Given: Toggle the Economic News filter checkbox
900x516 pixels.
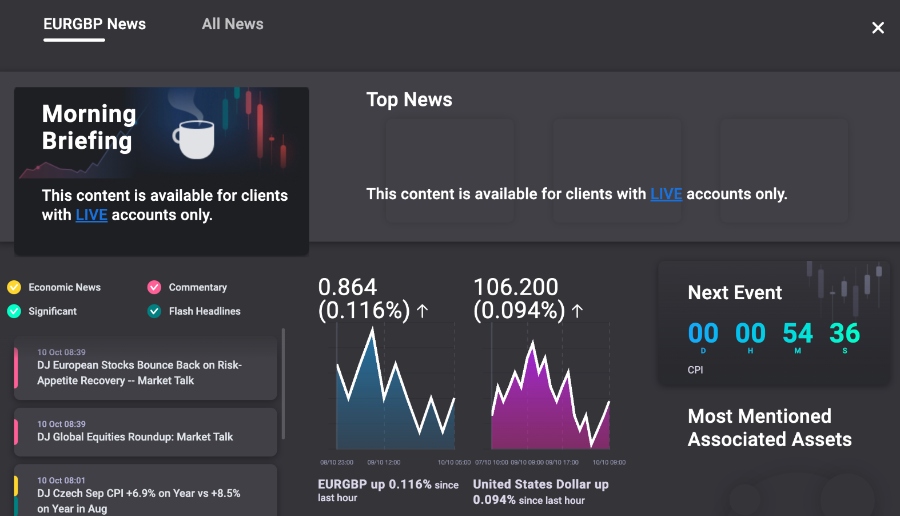Looking at the screenshot, I should click(x=14, y=287).
